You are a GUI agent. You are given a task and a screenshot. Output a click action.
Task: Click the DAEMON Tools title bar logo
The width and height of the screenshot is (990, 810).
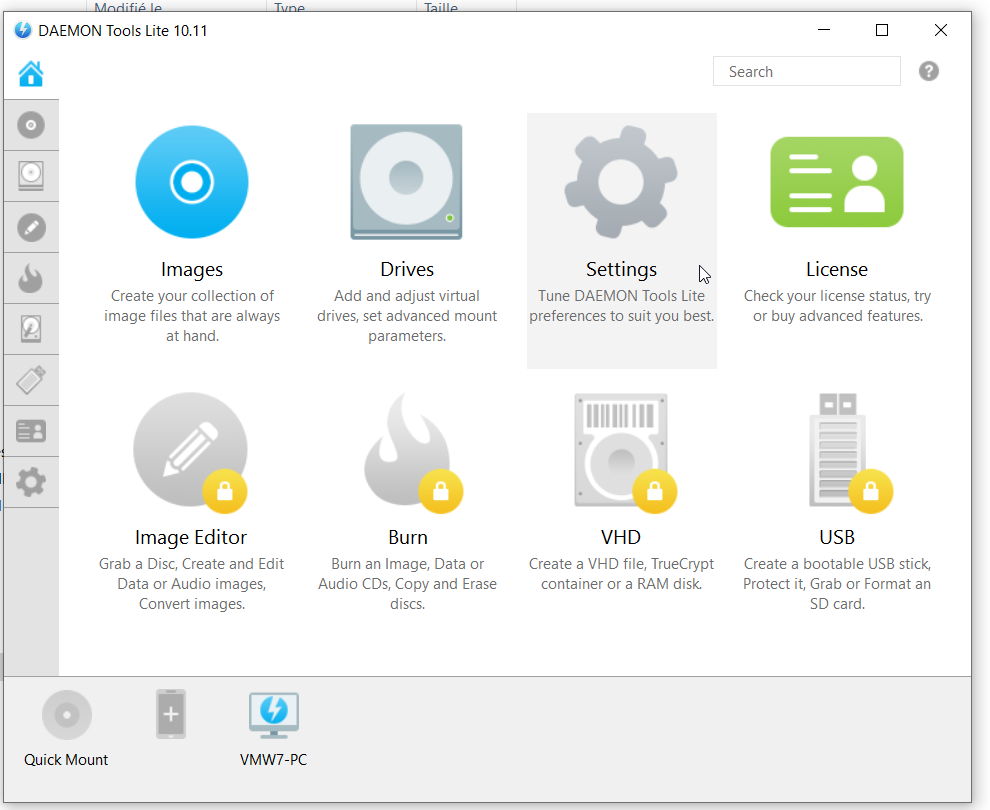[23, 30]
